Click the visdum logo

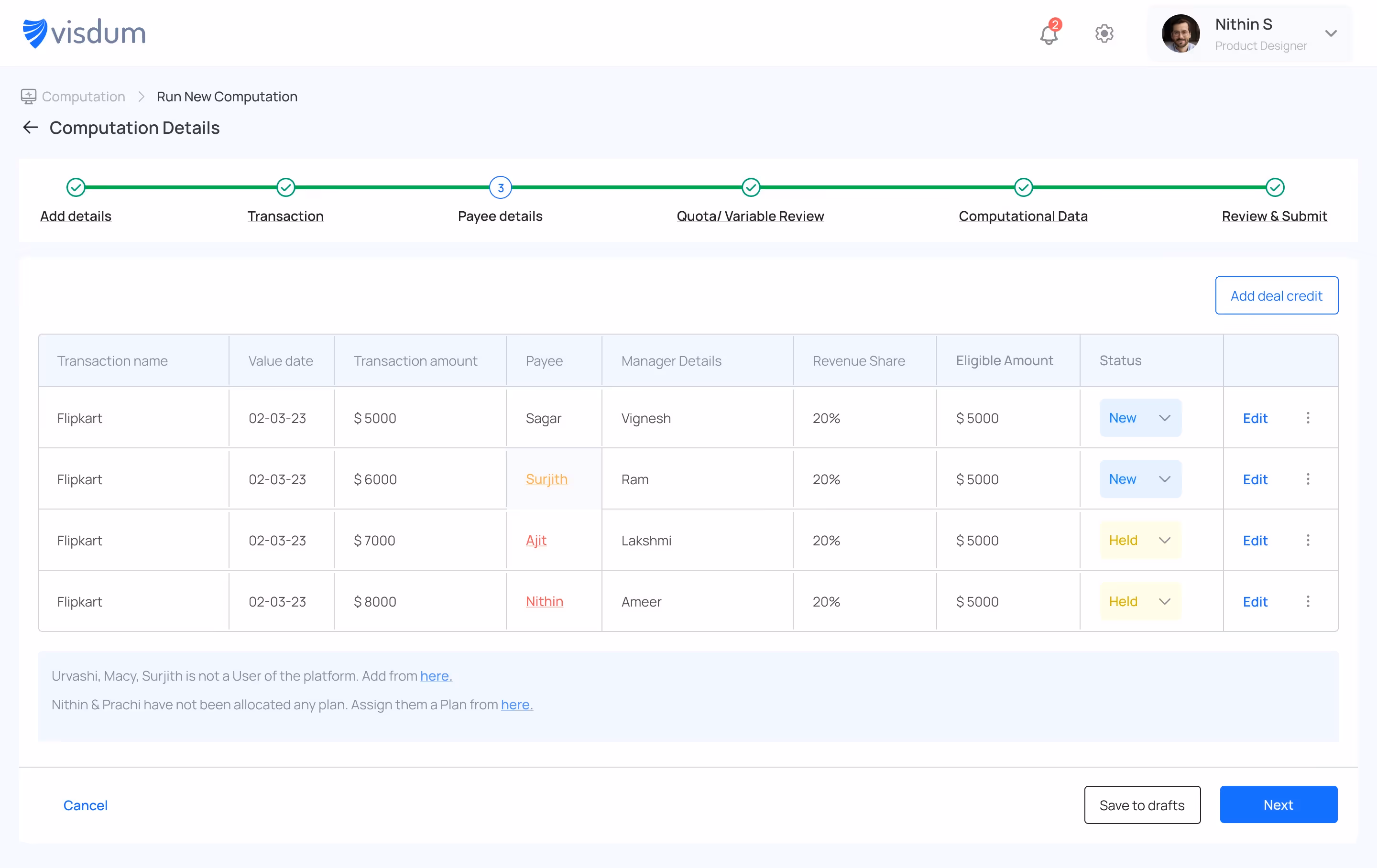[x=84, y=33]
